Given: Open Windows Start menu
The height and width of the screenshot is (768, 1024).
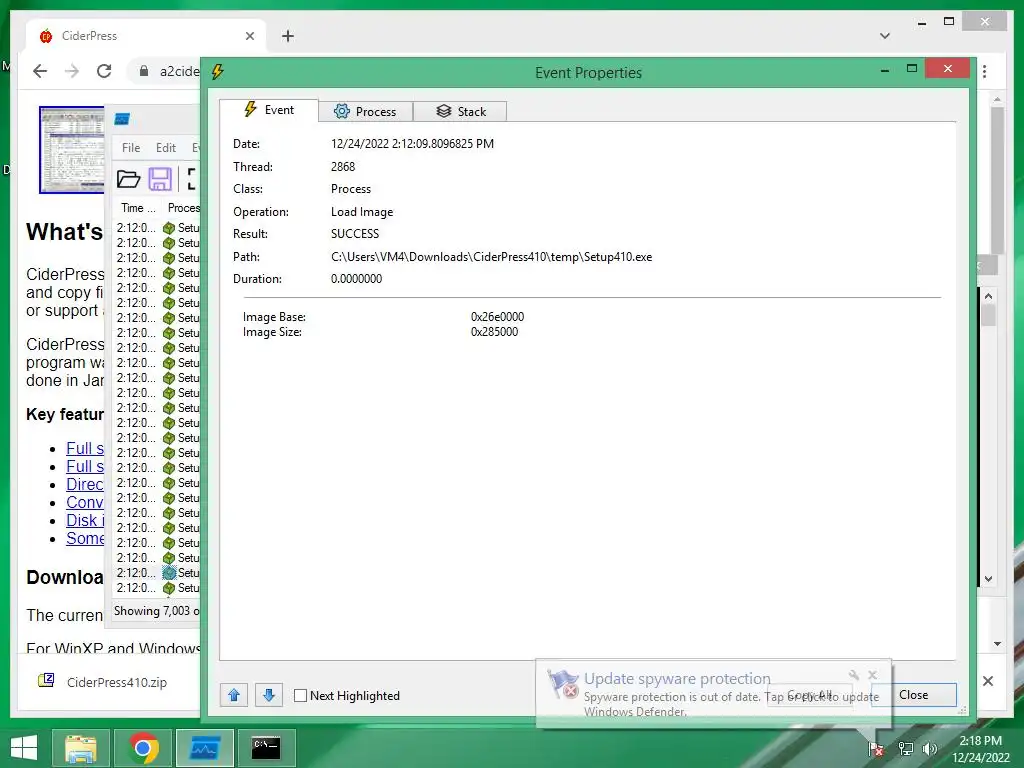Looking at the screenshot, I should (x=24, y=748).
